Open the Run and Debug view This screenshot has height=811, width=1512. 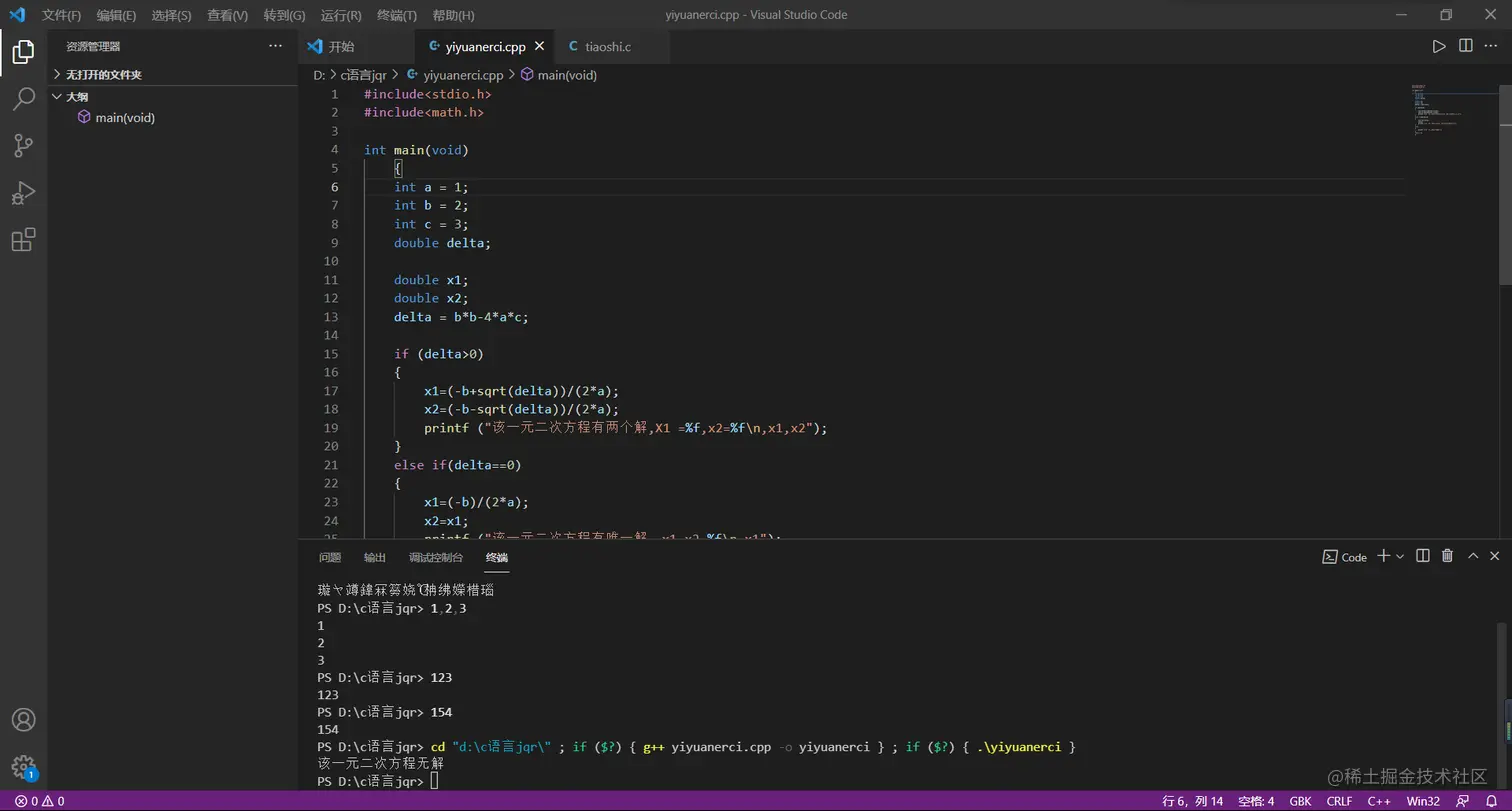[x=23, y=193]
